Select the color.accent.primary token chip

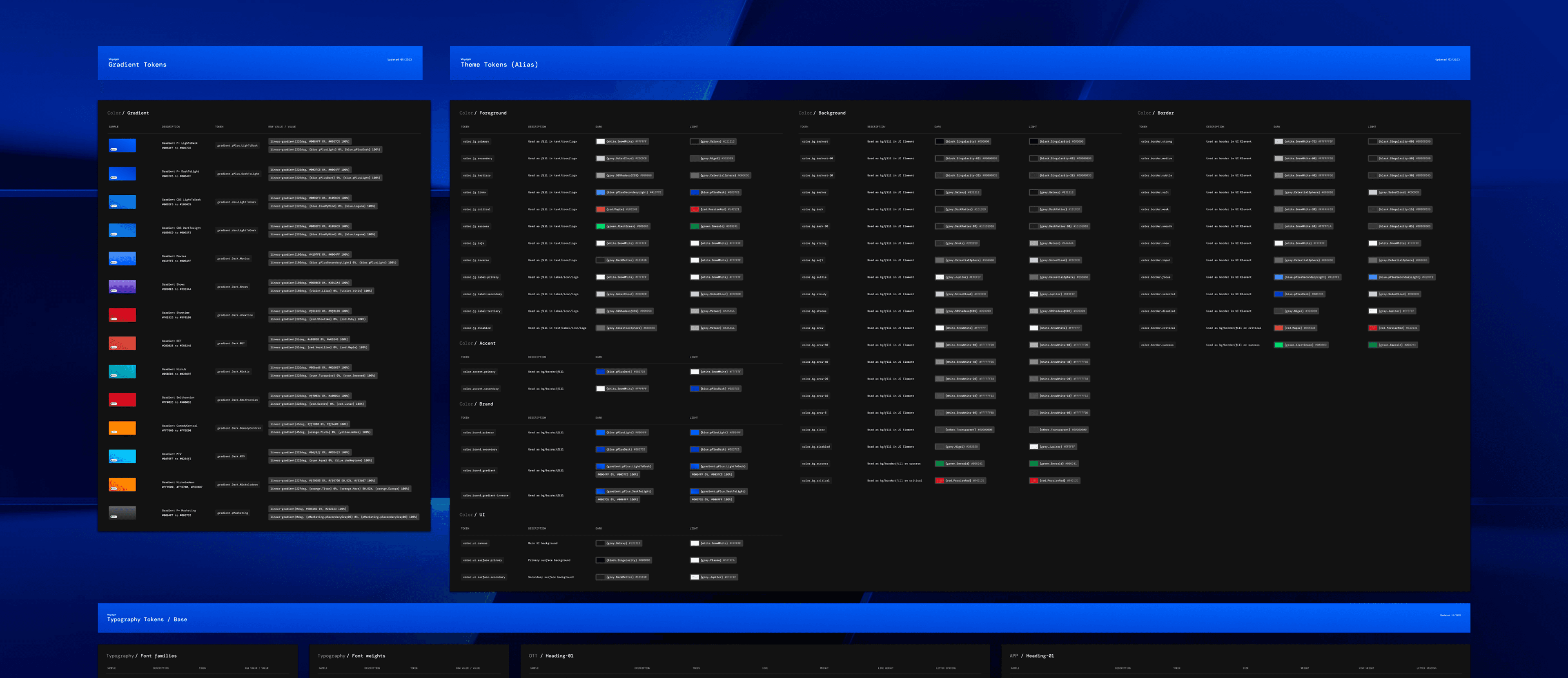479,371
